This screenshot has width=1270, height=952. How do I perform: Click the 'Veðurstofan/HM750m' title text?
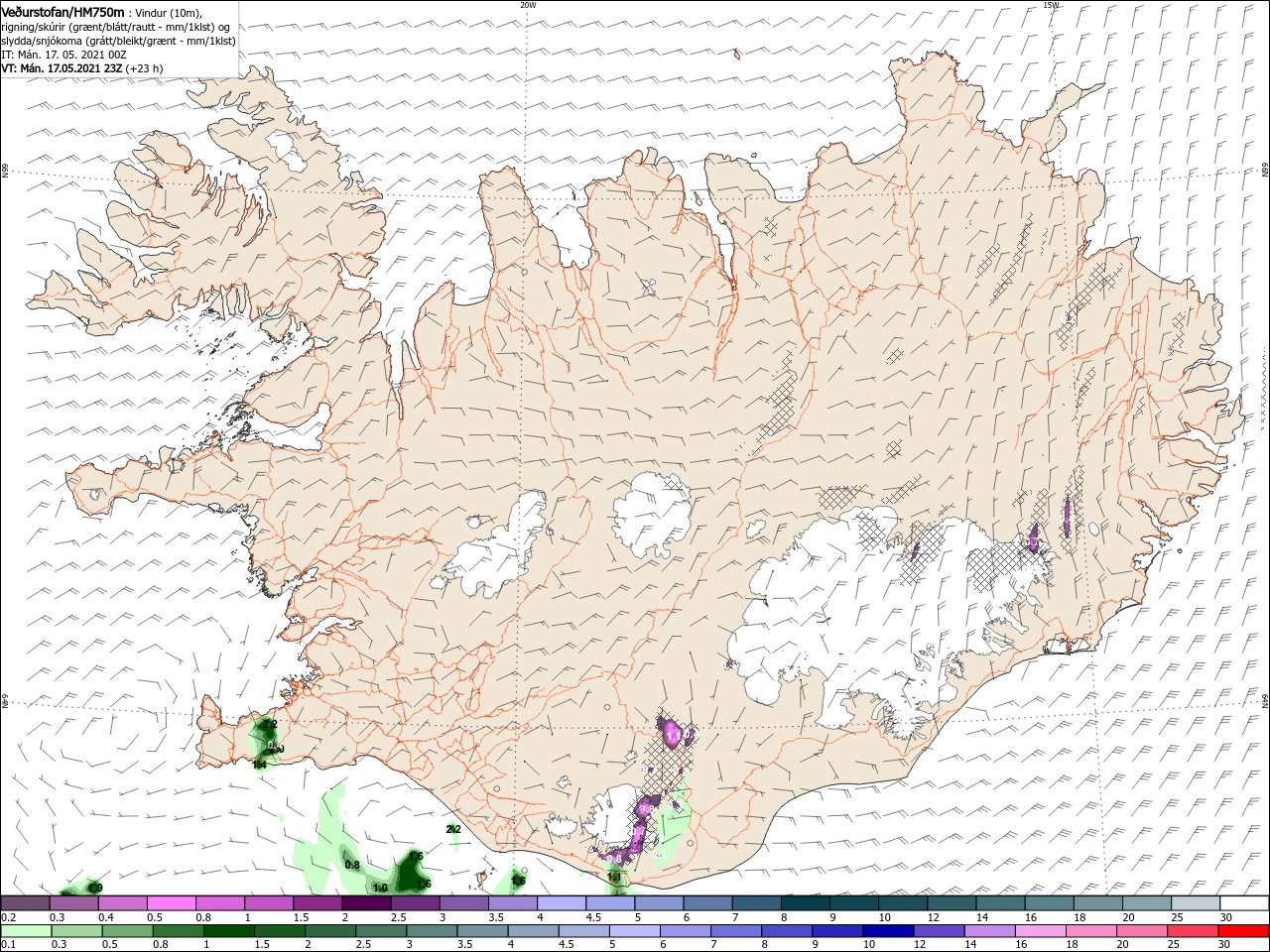[63, 11]
